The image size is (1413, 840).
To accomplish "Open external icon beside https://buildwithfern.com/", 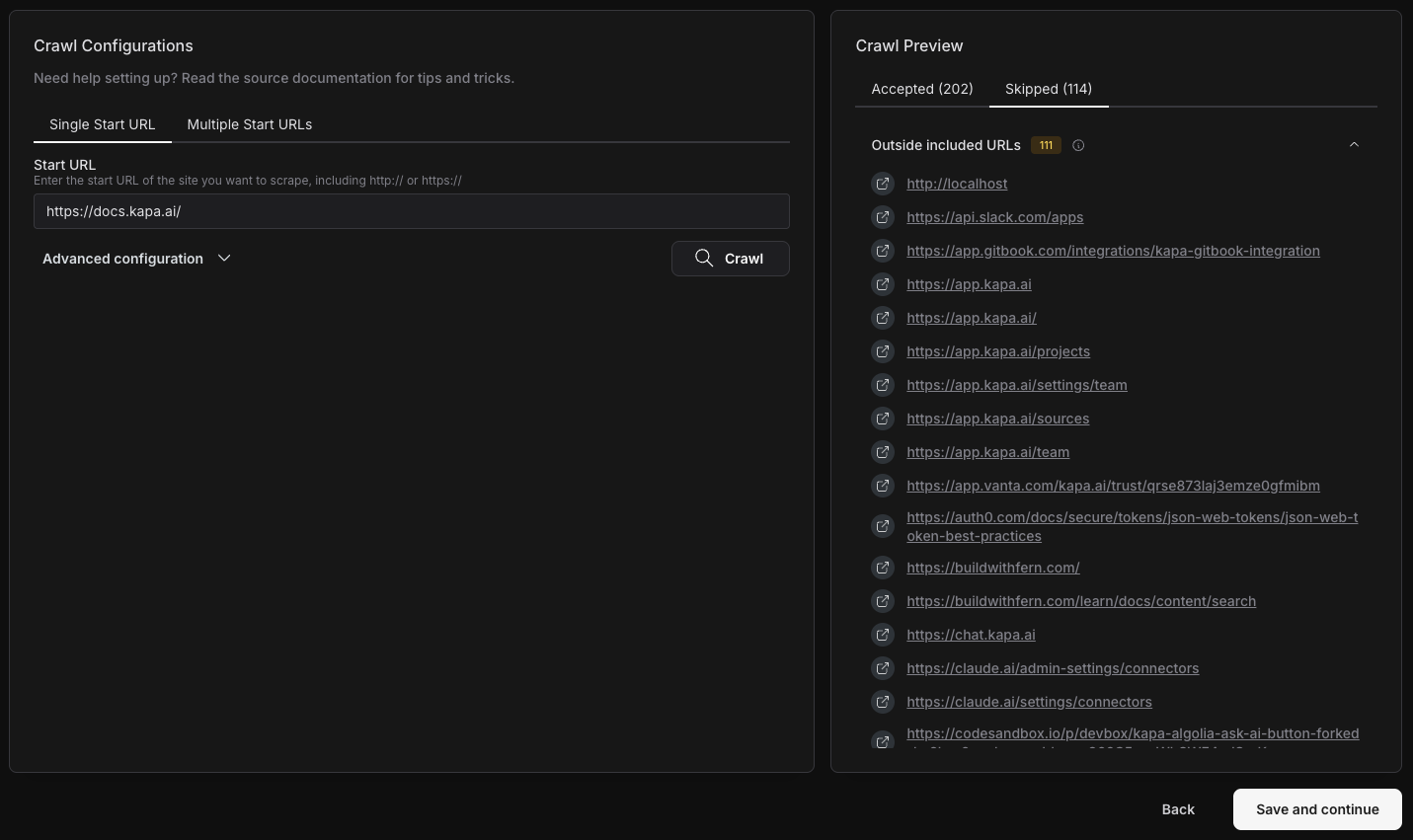I will [883, 568].
